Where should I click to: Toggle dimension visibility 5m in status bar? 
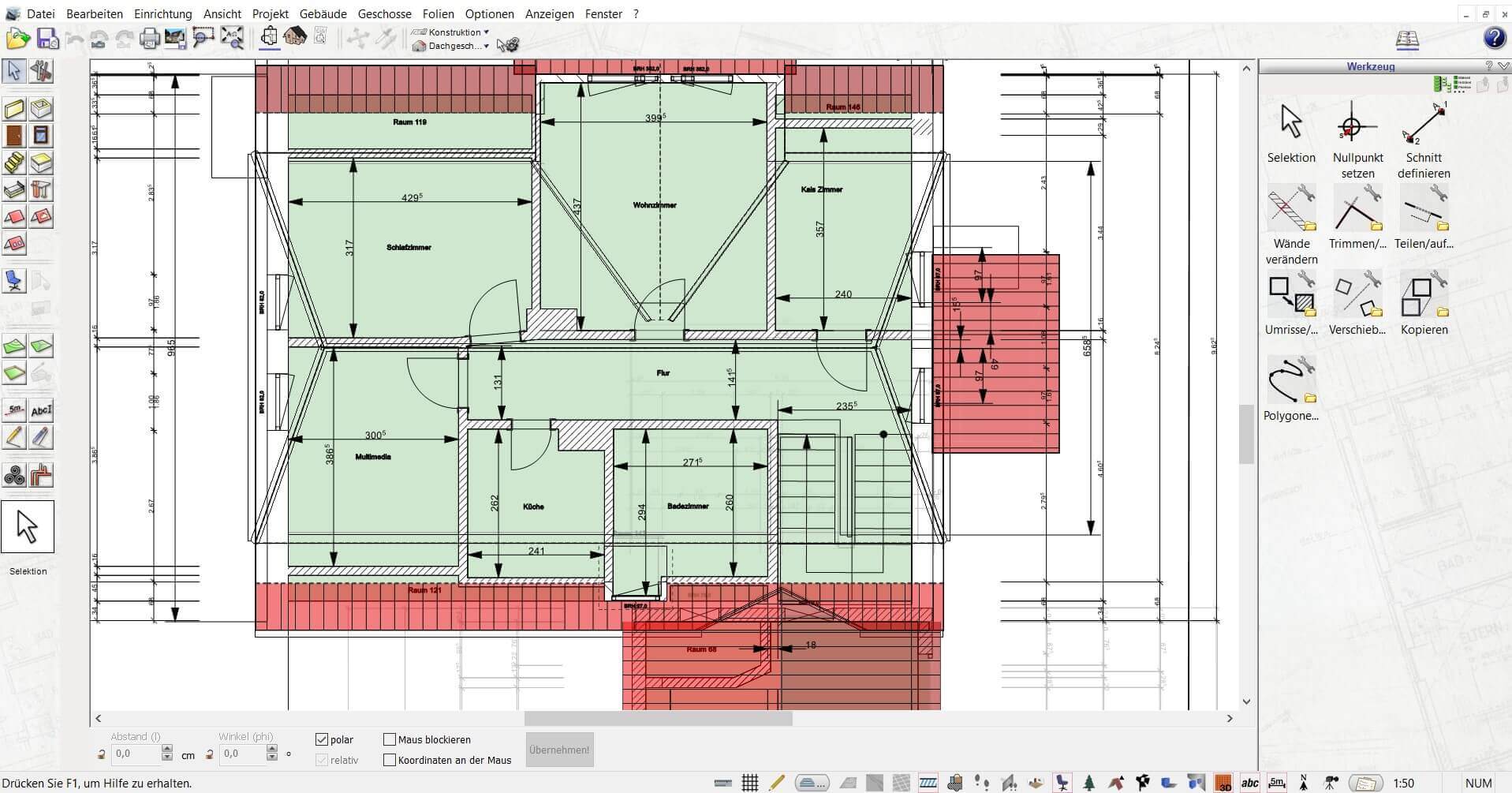click(1276, 783)
